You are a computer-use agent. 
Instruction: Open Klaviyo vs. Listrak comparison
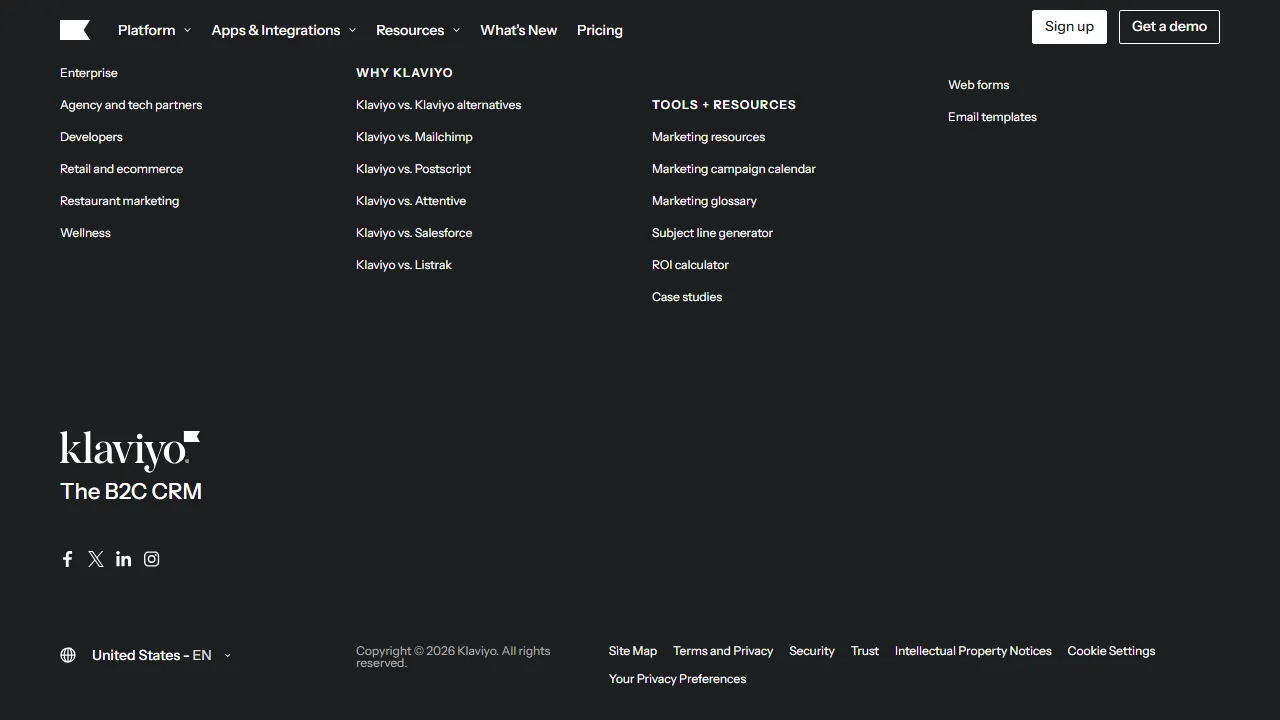tap(404, 265)
